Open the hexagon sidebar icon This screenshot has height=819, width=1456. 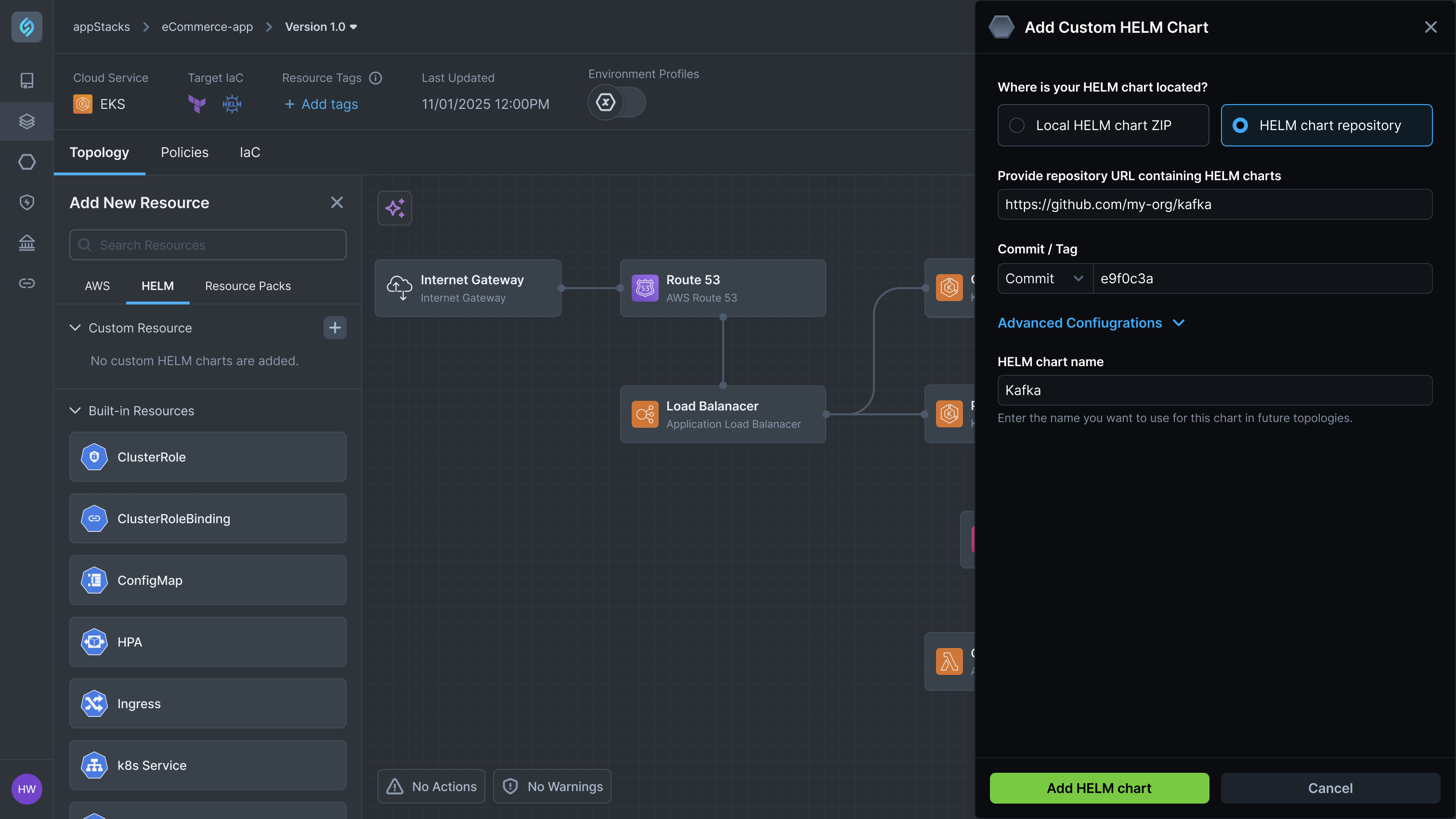click(x=26, y=162)
